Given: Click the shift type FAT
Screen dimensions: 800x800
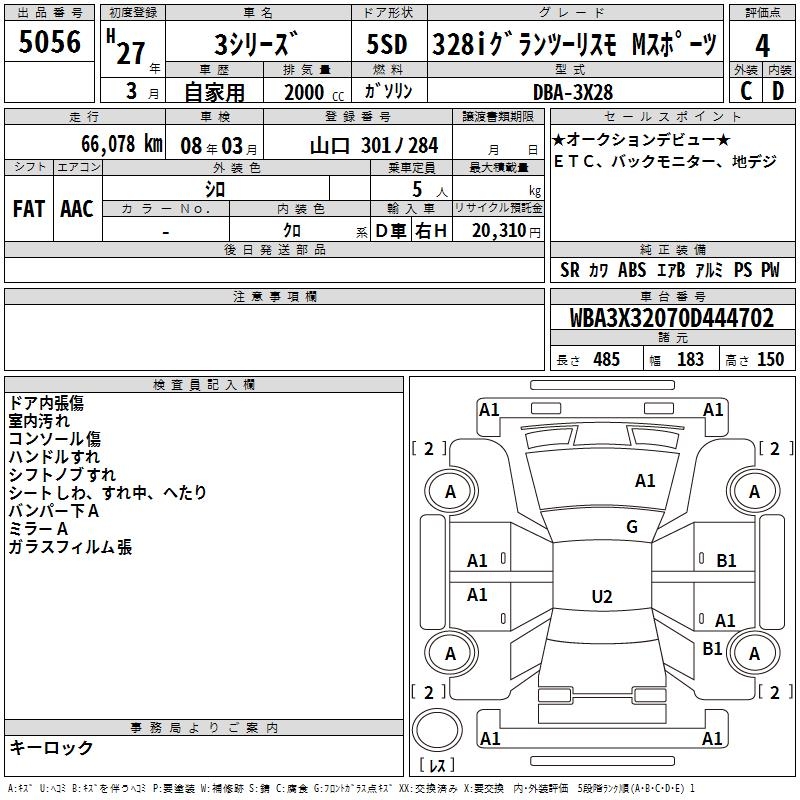Looking at the screenshot, I should point(29,209).
